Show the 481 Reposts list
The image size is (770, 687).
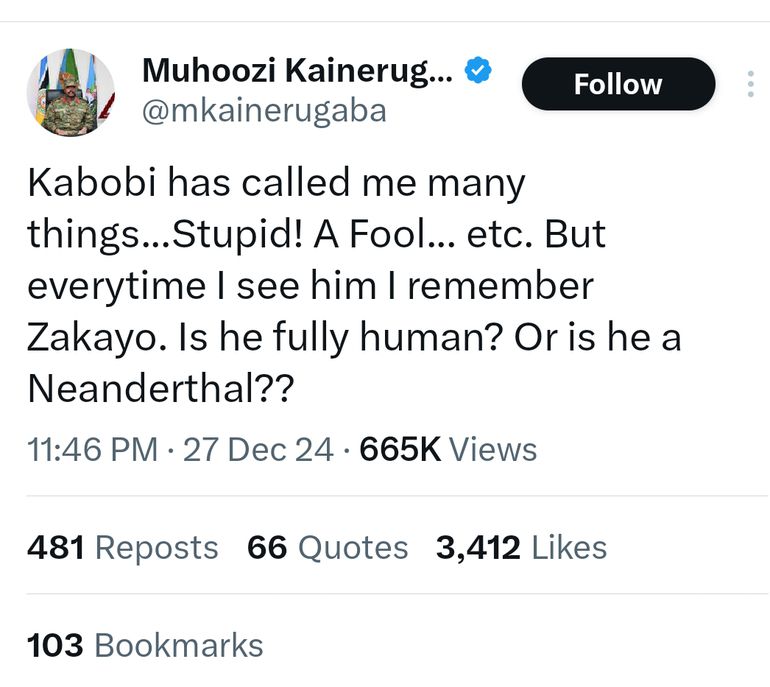pyautogui.click(x=122, y=547)
